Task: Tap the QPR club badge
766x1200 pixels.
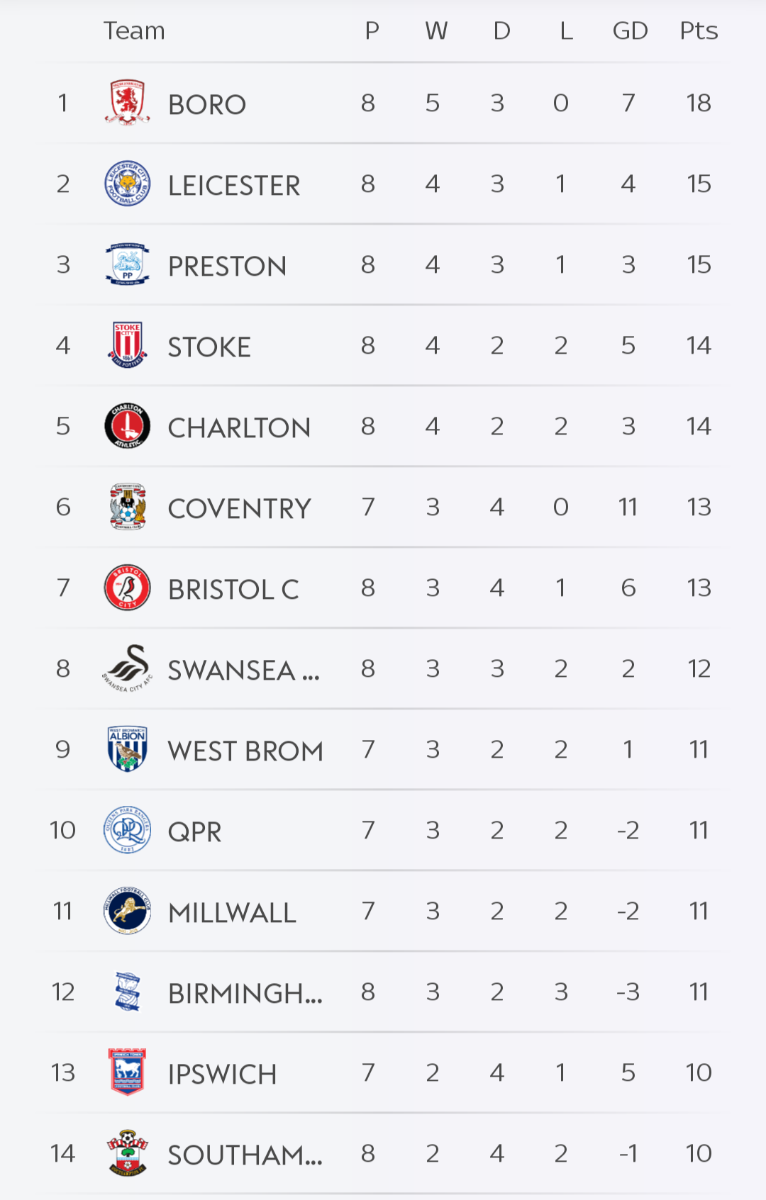Action: coord(128,830)
